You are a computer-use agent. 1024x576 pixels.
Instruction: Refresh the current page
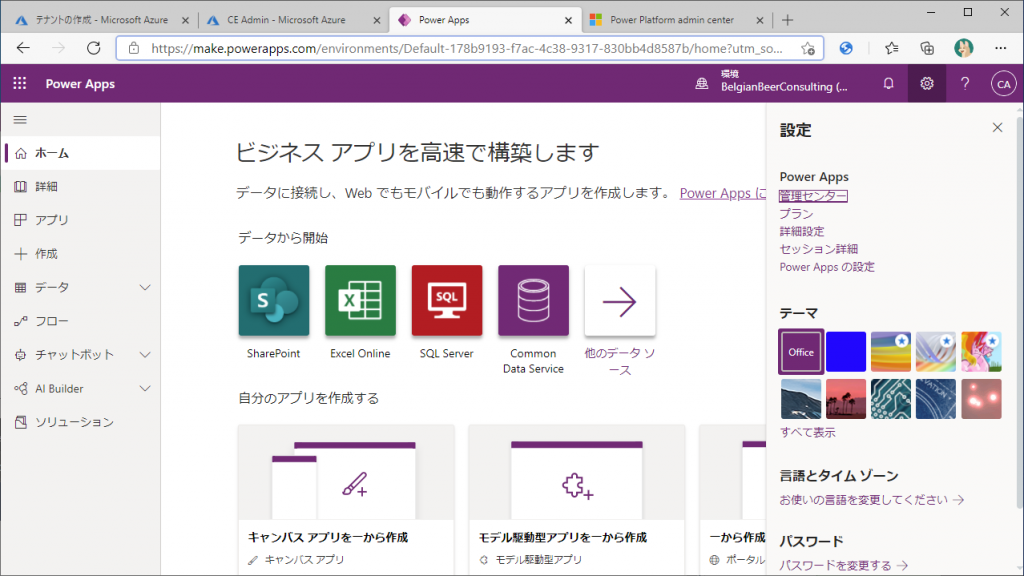(93, 48)
